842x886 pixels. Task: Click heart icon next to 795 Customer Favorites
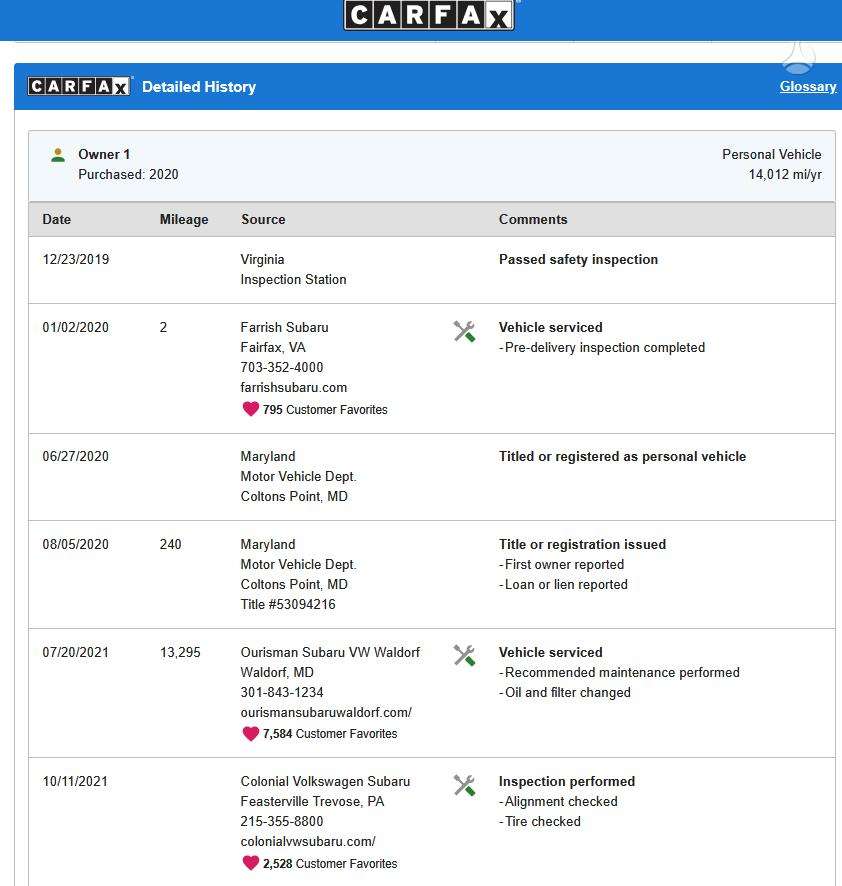tap(250, 409)
